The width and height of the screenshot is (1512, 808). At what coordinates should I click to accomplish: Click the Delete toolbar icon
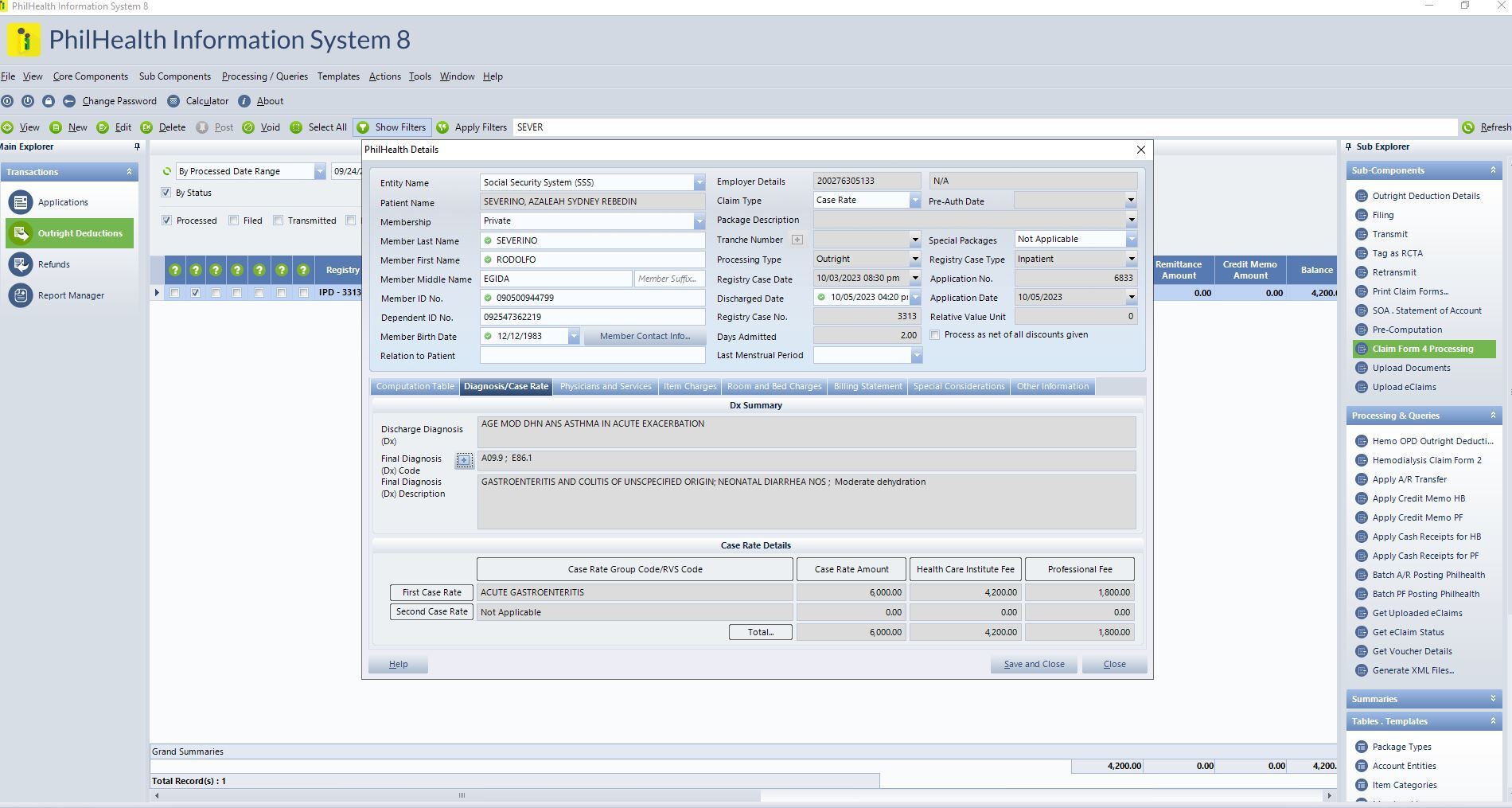[146, 127]
